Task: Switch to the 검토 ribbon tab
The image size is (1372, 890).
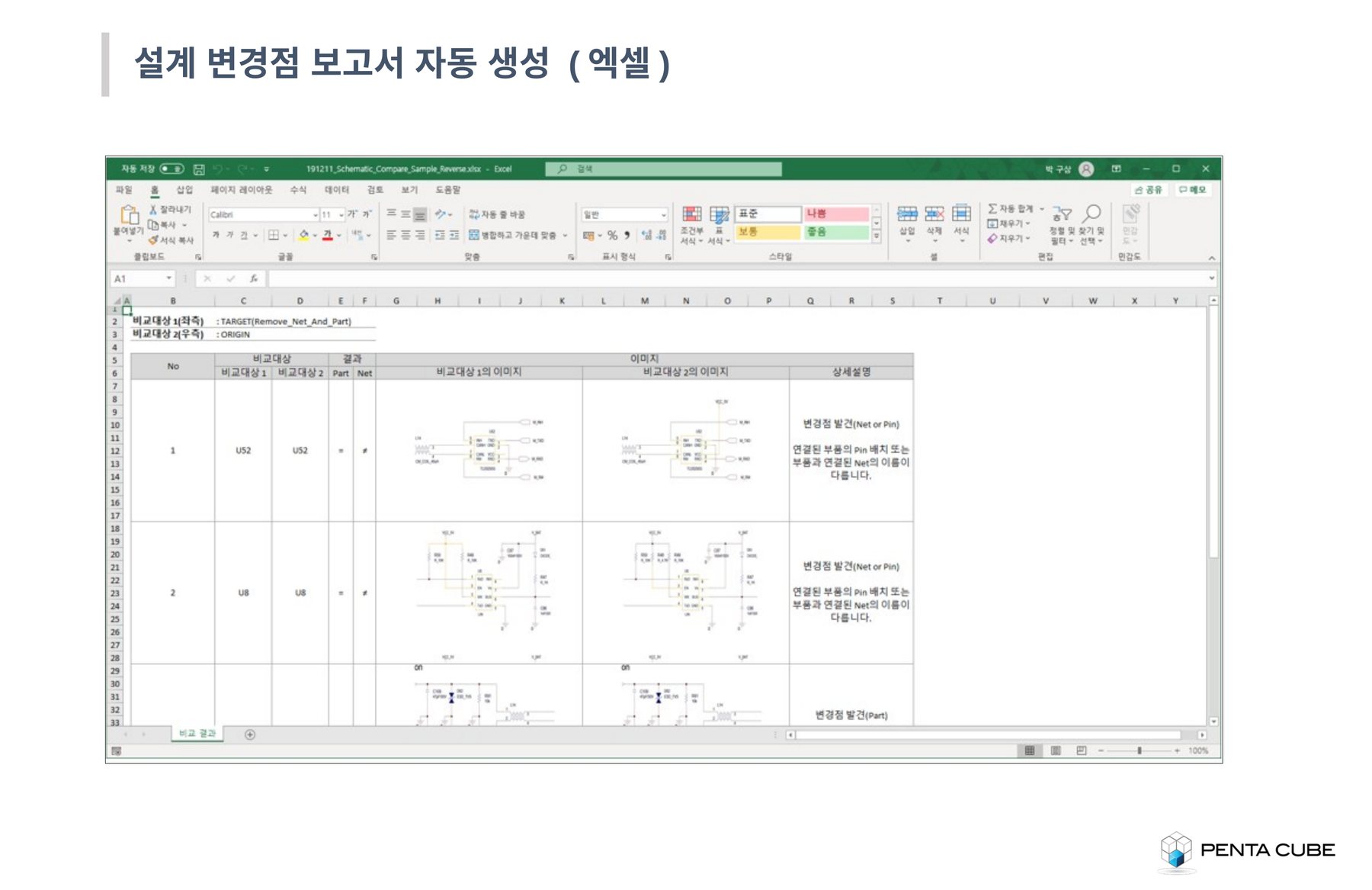Action: (x=375, y=190)
